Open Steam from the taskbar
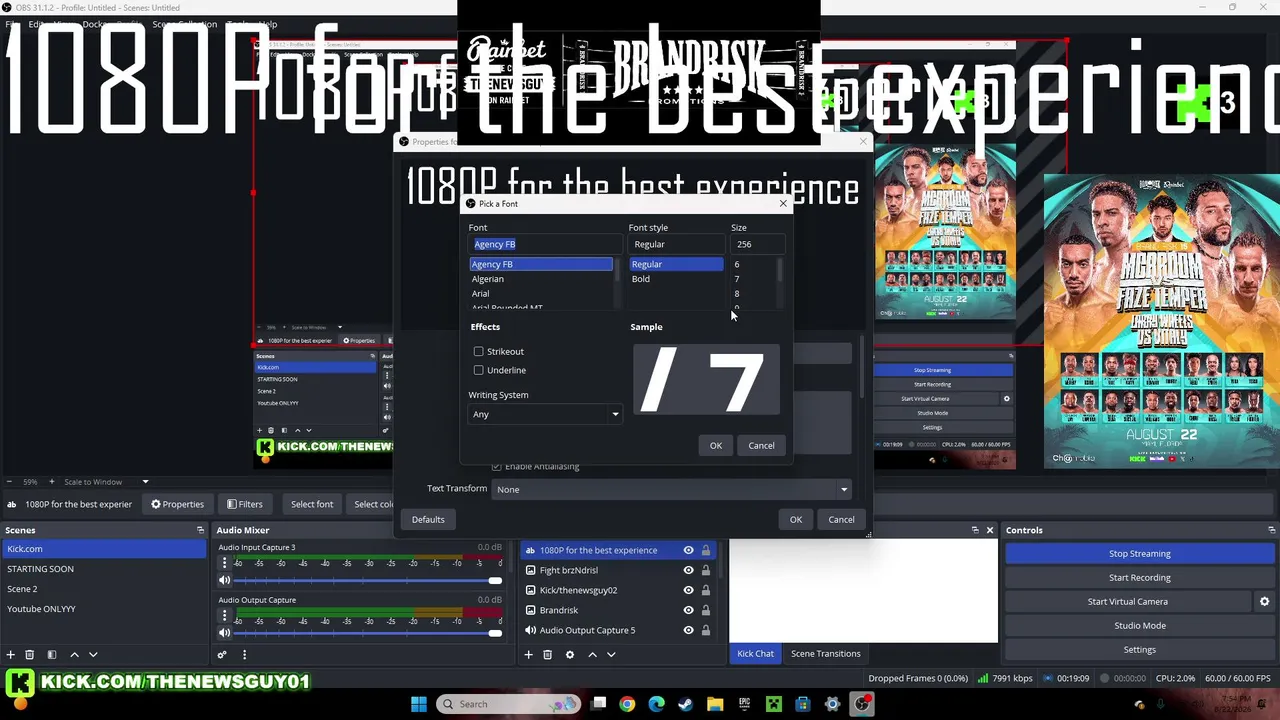1280x720 pixels. [x=685, y=704]
